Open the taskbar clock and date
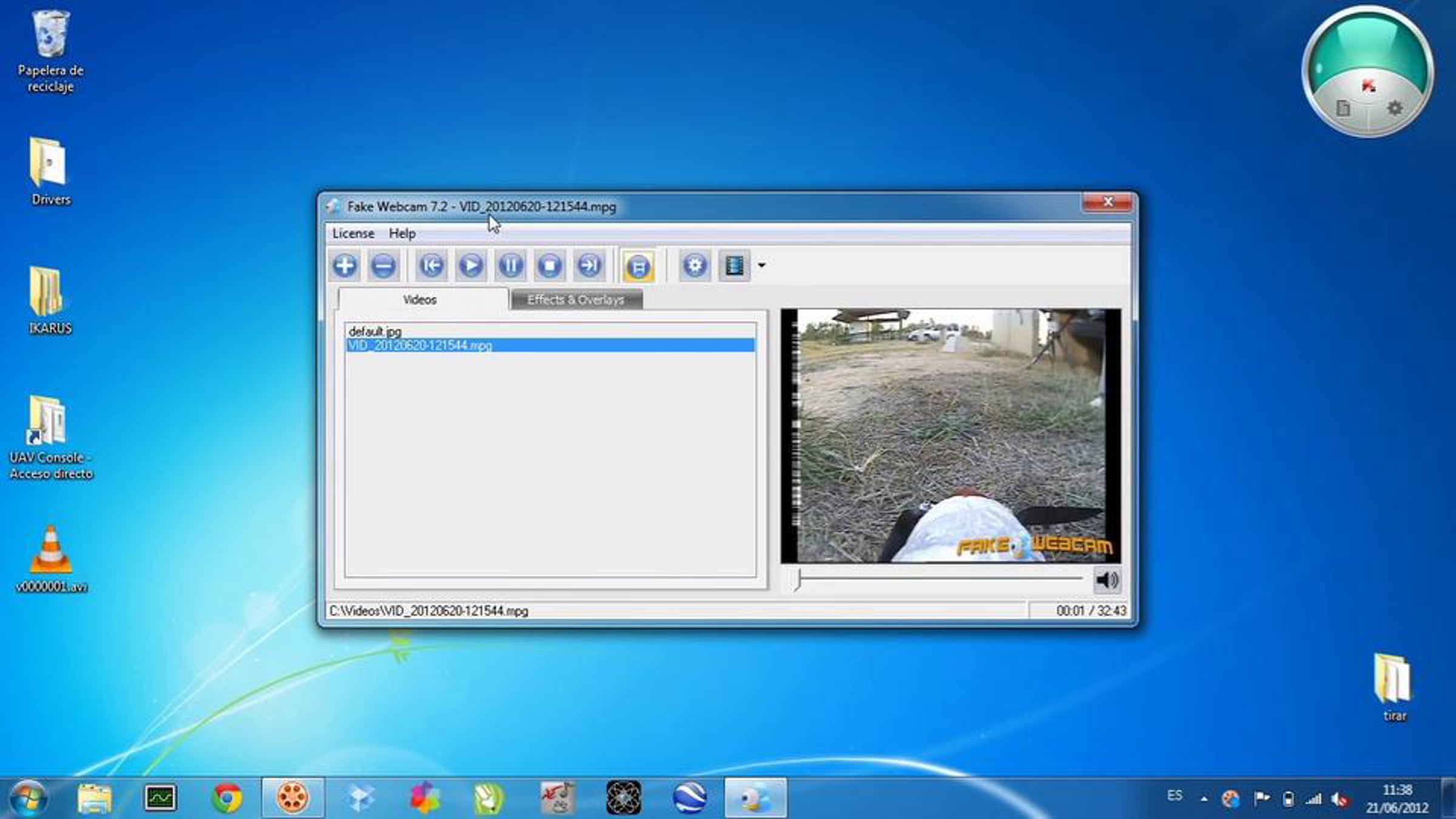1456x819 pixels. 1398,798
